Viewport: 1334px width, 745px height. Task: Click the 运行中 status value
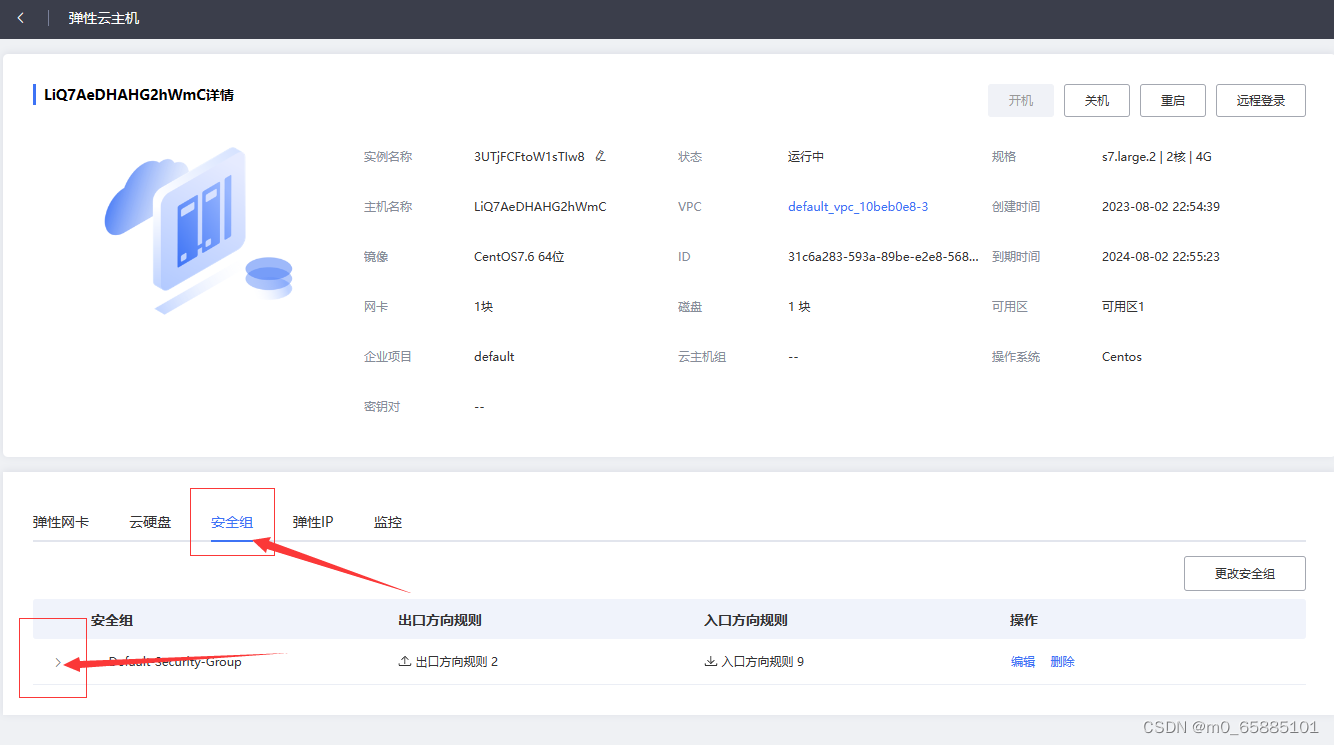click(806, 157)
